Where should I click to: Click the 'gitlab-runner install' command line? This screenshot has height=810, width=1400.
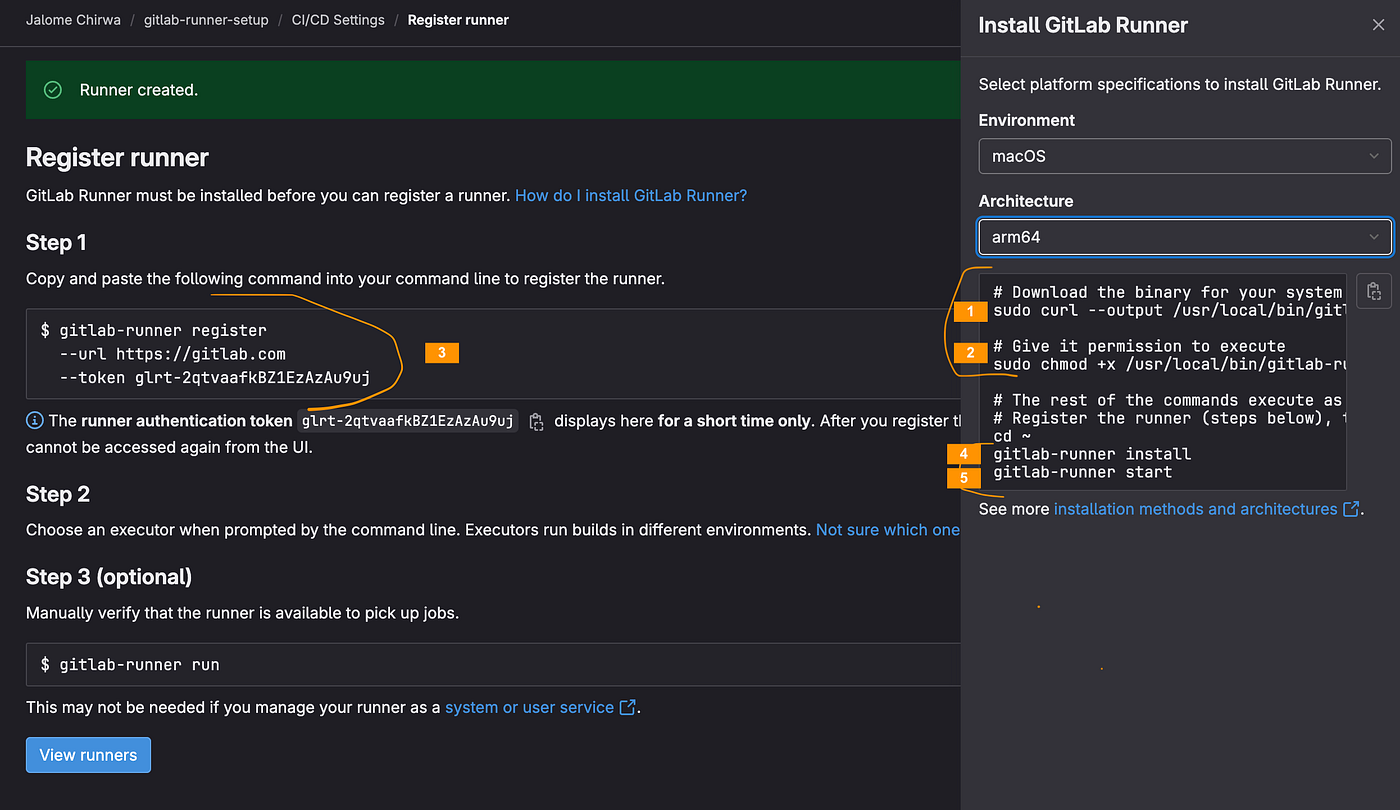(x=1092, y=454)
